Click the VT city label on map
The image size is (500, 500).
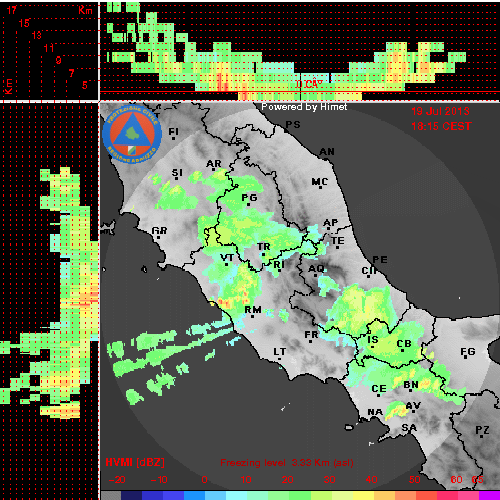(227, 258)
